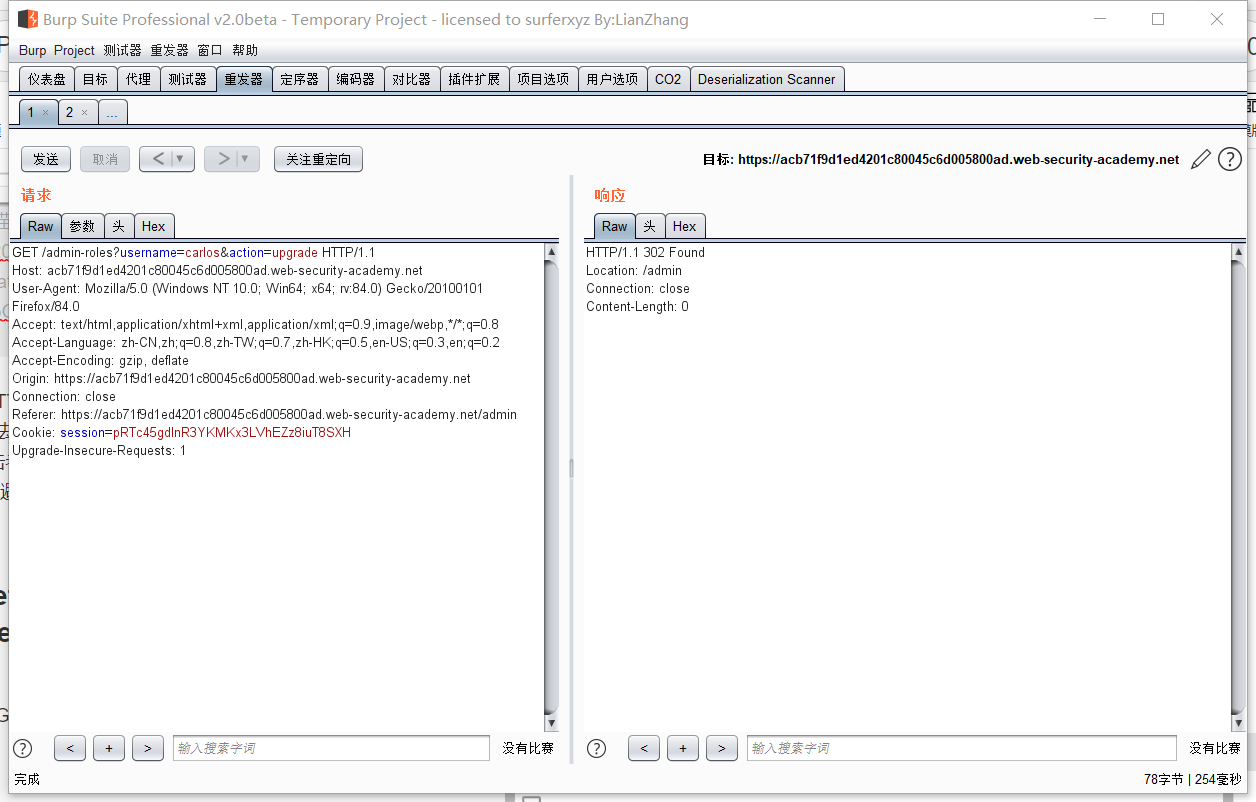This screenshot has width=1256, height=802.
Task: Switch to the 代理 (Proxy) tab
Action: 139,78
